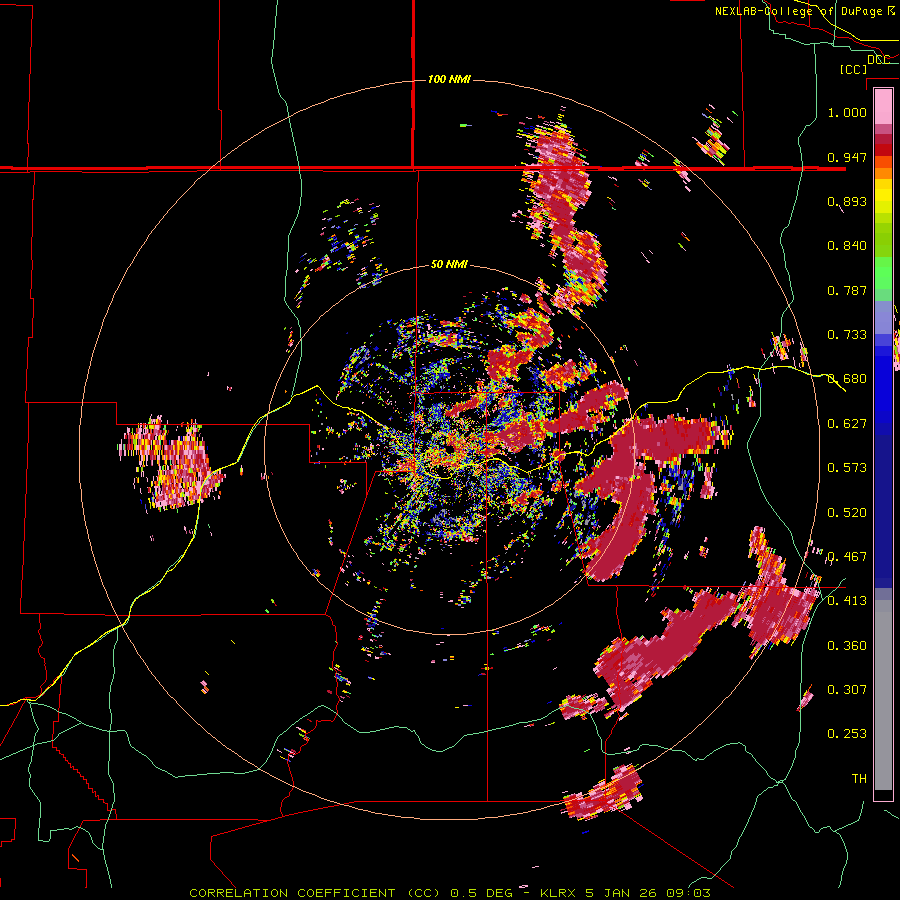
Task: Click the 50 NMI range ring label
Action: [x=449, y=264]
